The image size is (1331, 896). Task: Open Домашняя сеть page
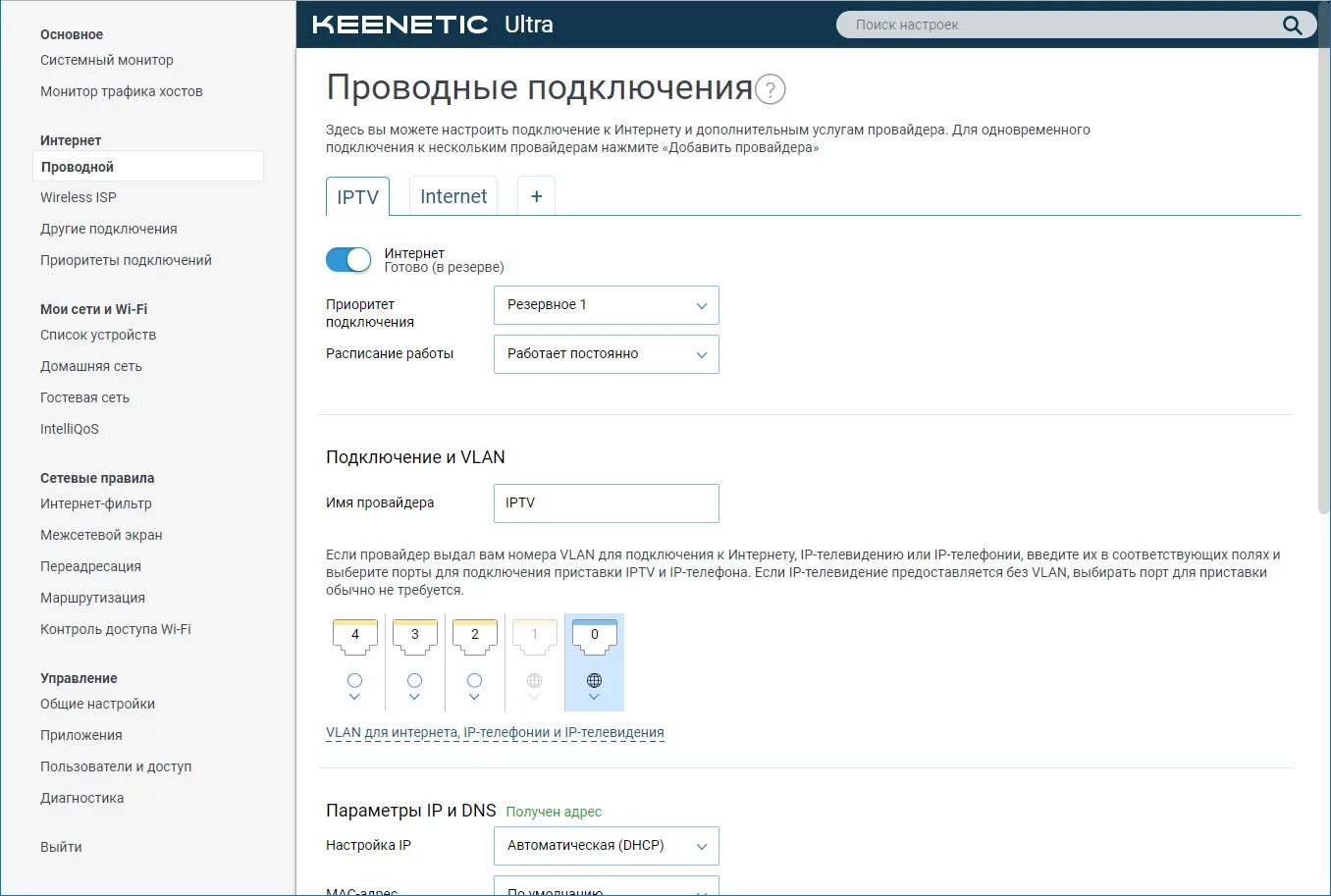(x=91, y=366)
